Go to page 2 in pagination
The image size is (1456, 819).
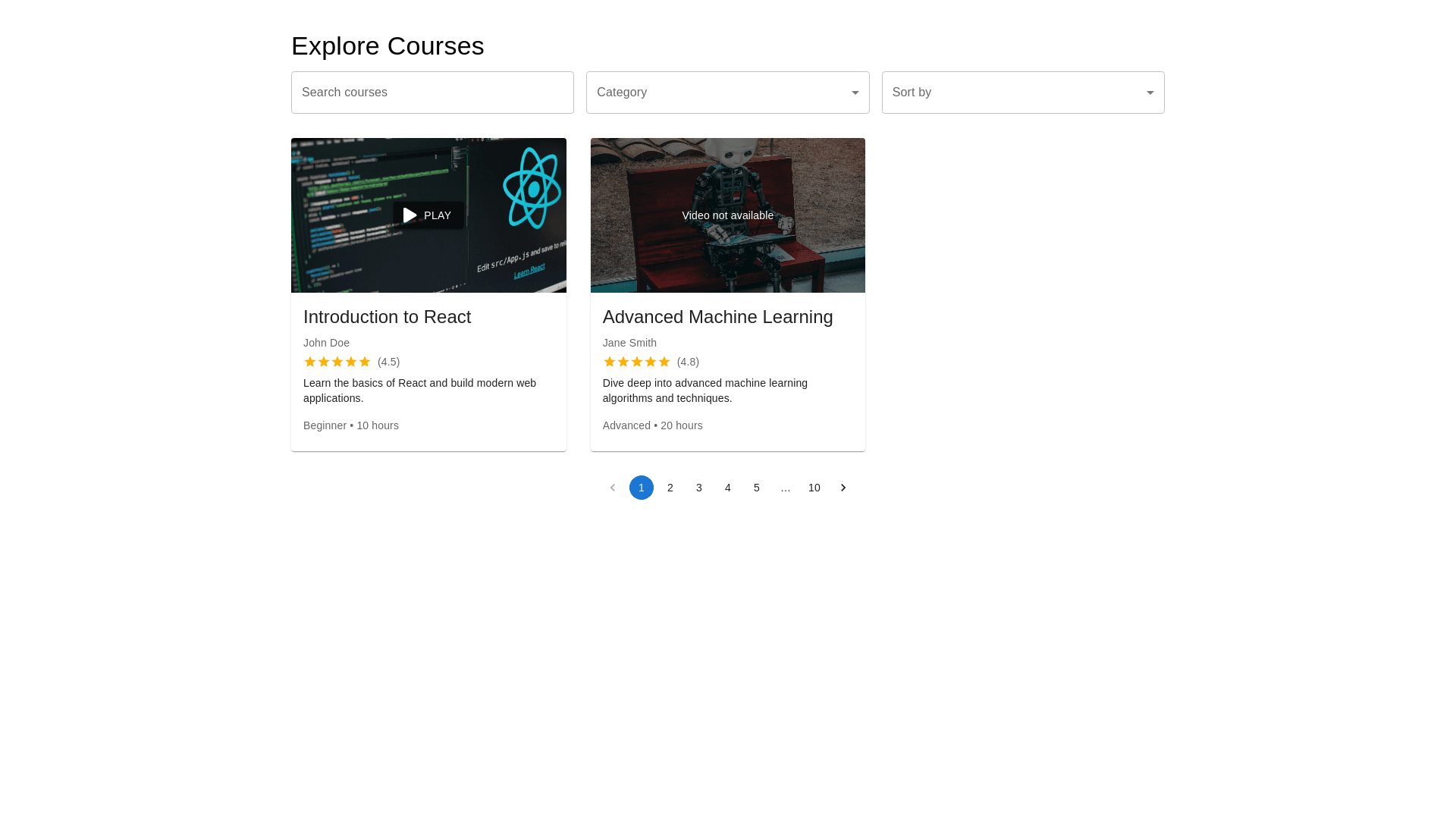pyautogui.click(x=670, y=488)
